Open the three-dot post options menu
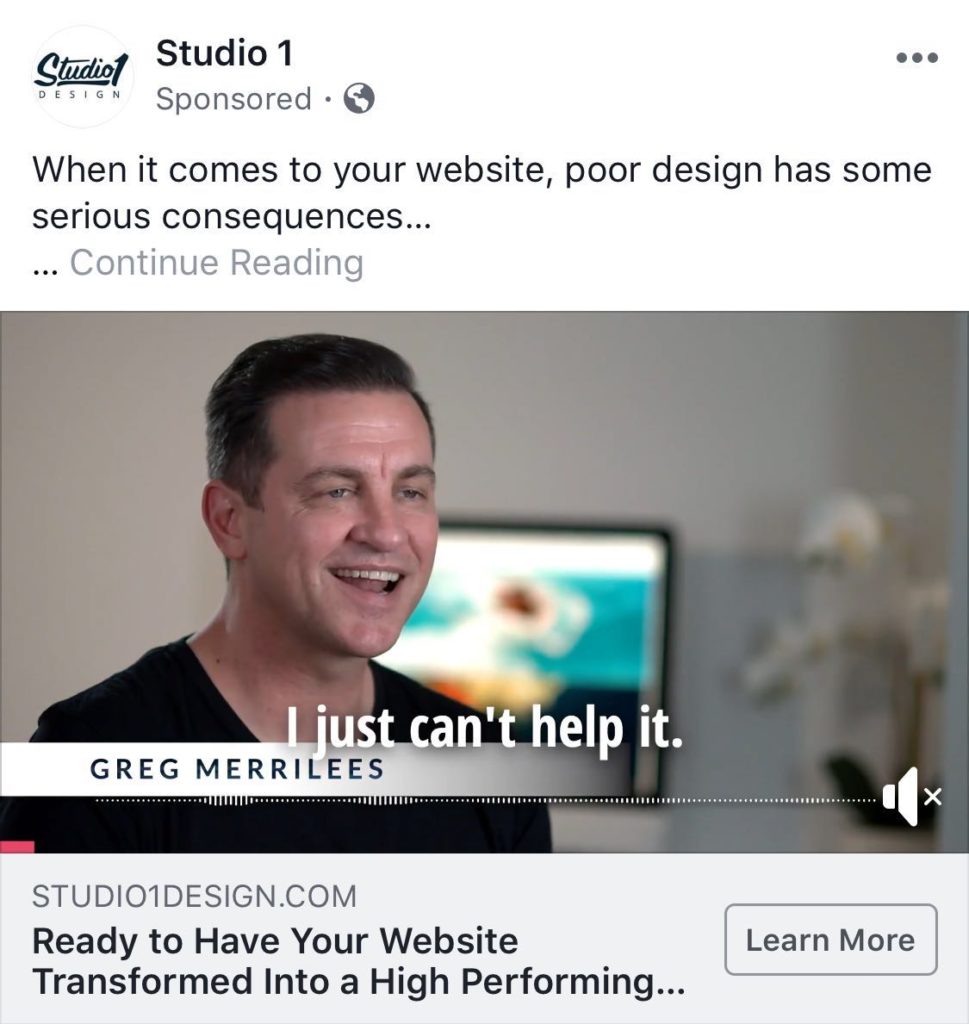Screen dimensions: 969x1024 point(917,57)
